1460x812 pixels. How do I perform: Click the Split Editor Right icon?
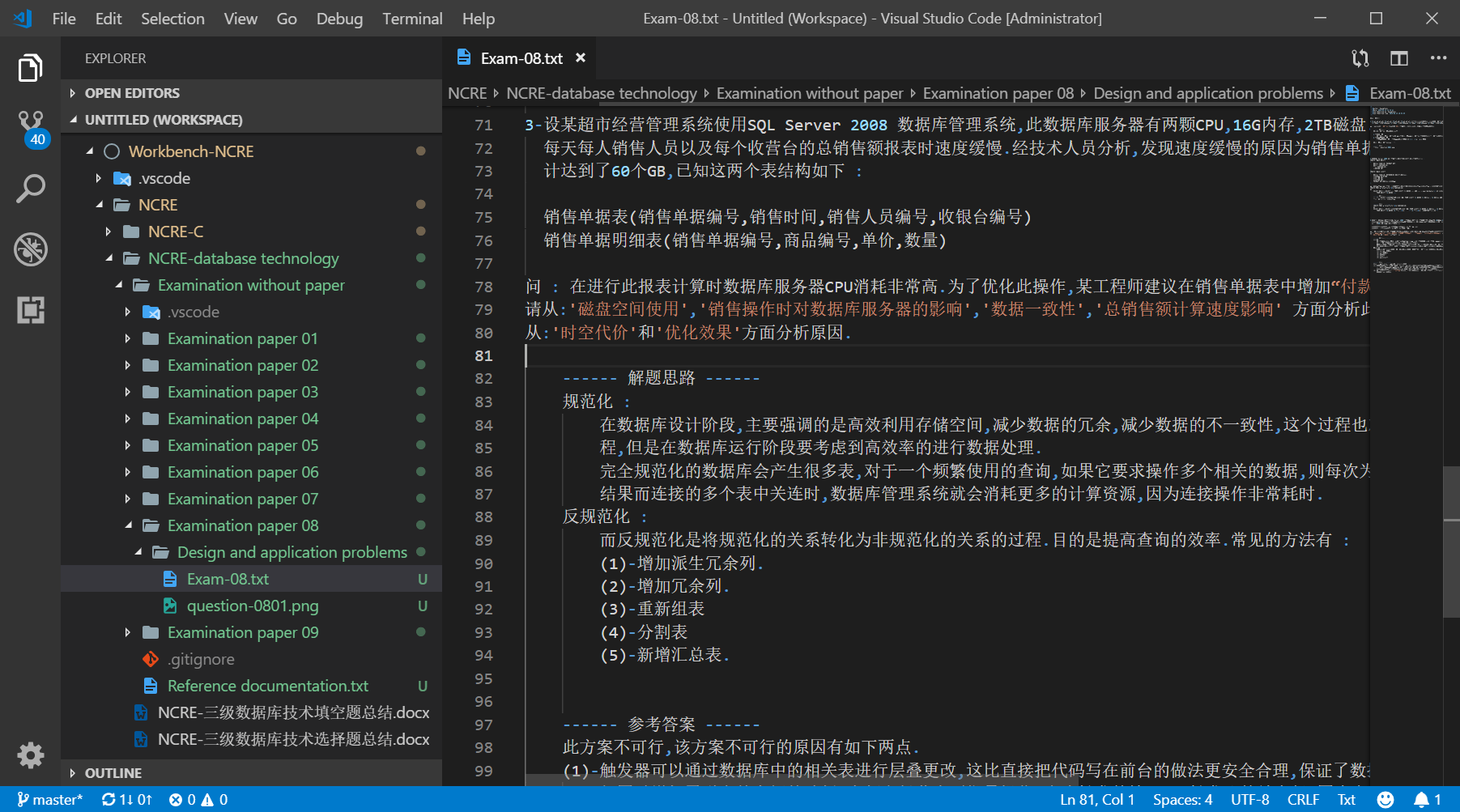1398,58
